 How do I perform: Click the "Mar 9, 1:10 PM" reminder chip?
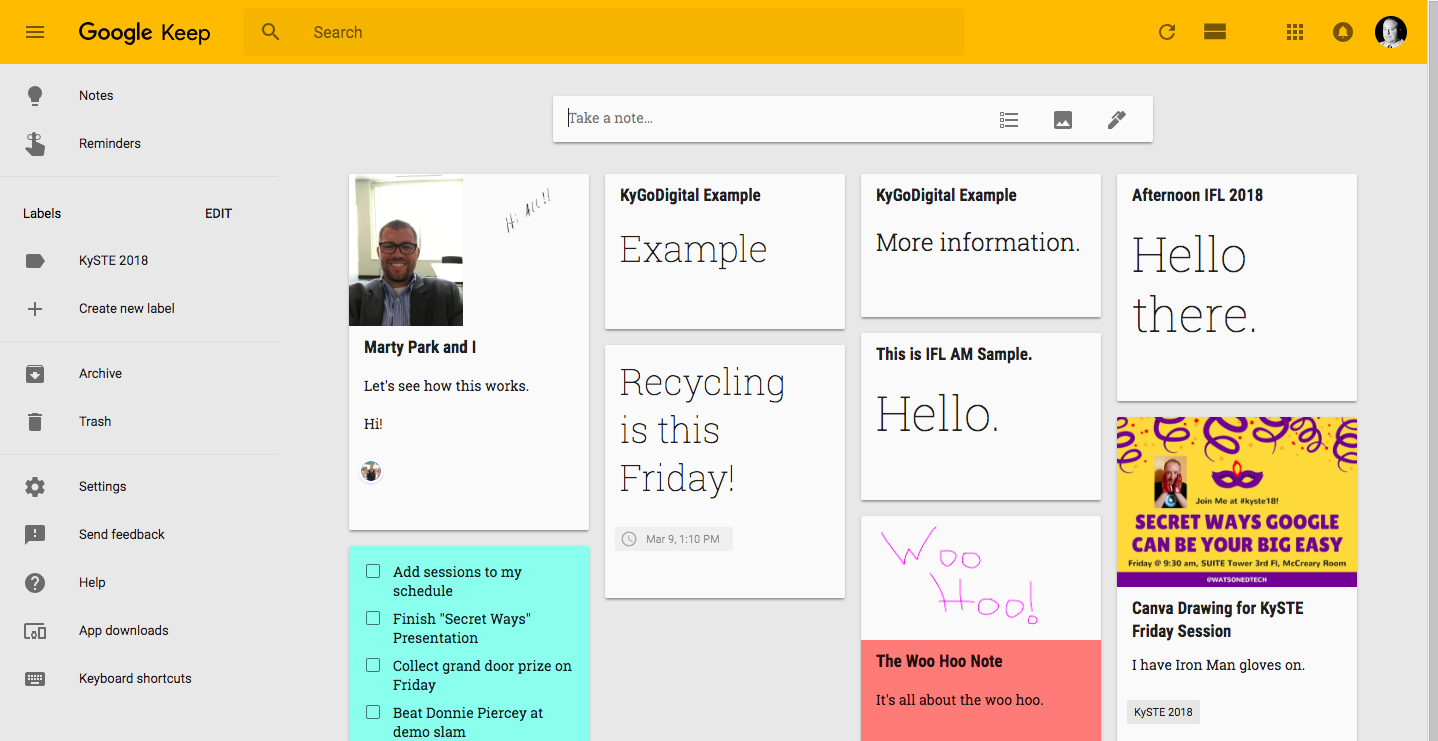point(674,539)
